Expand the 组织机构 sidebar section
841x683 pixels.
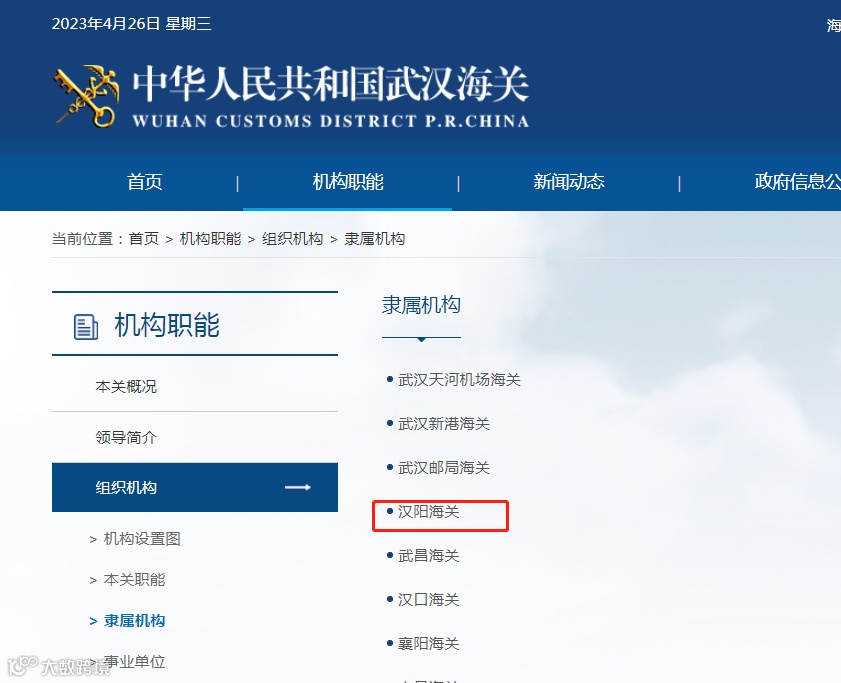[x=195, y=487]
